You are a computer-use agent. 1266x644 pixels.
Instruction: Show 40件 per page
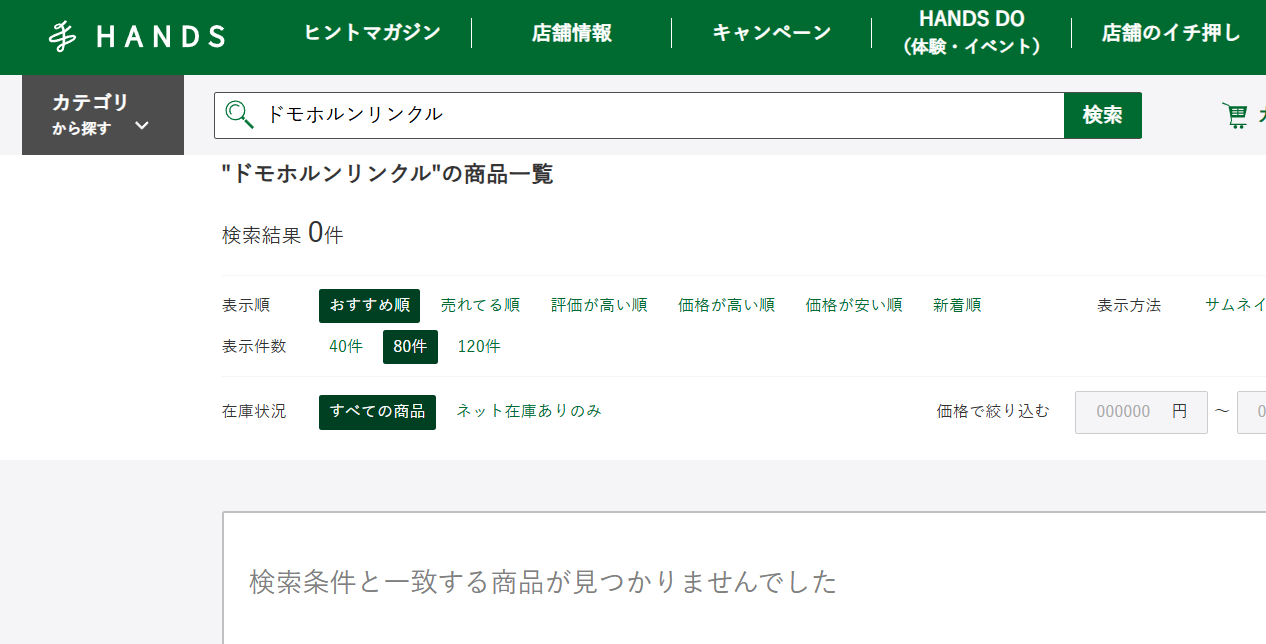[346, 347]
